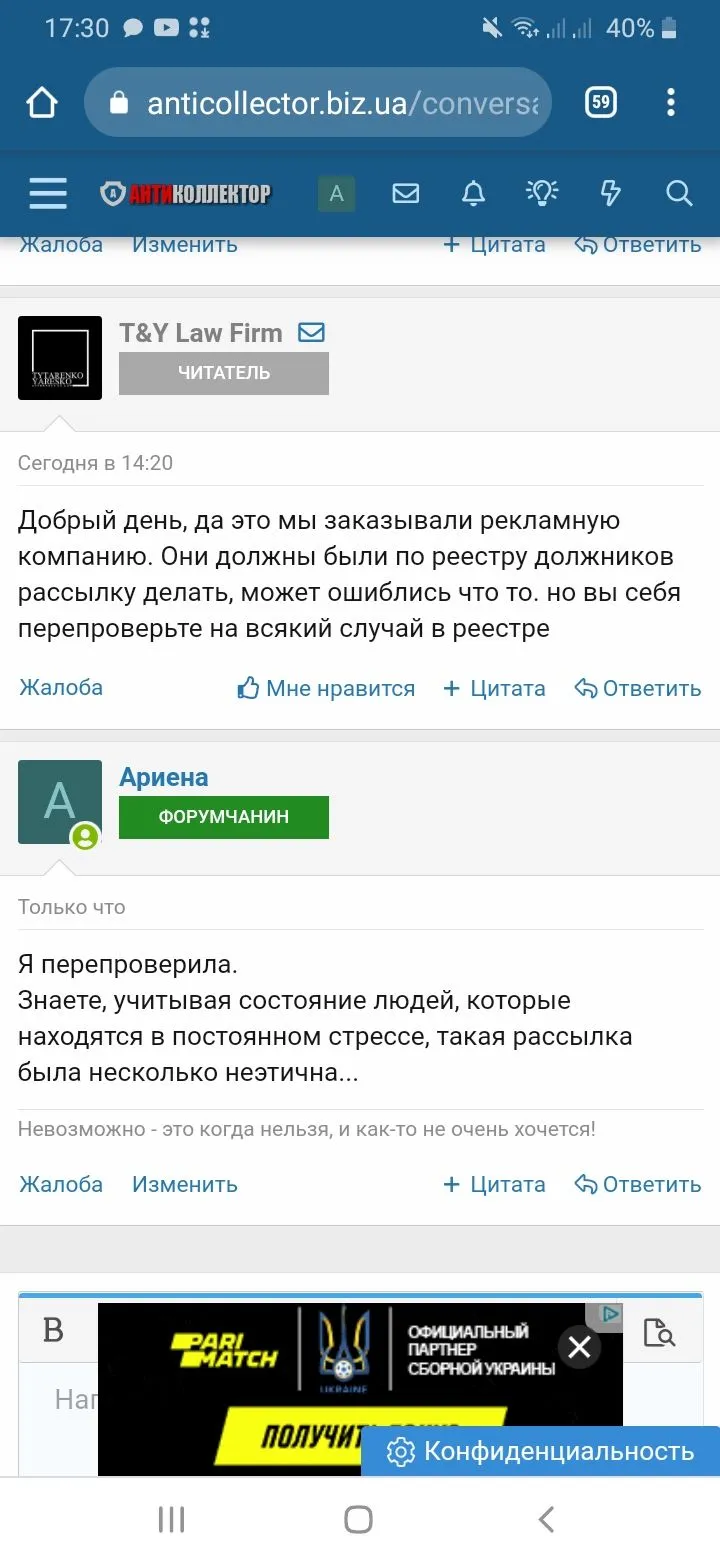The image size is (720, 1560).
Task: Open browser three-dot overflow menu
Action: [x=671, y=102]
